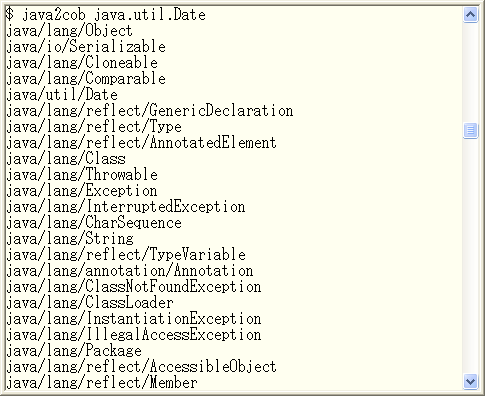Screen dimensions: 485x396
Task: Click scrollbar track above the thumb
Action: point(470,73)
